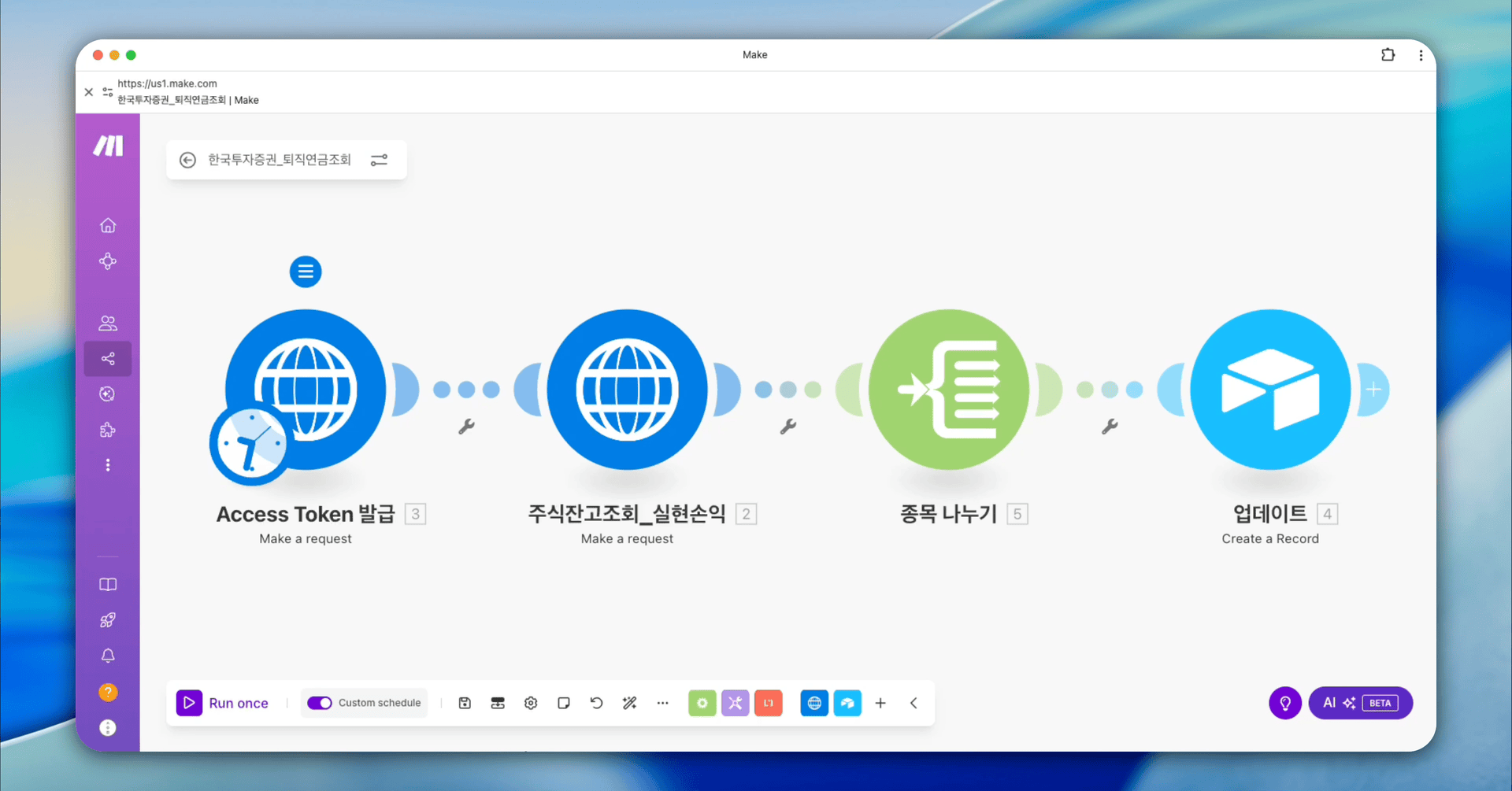Open the extensions puzzle icon in title bar
Screen dimensions: 1512x791
[x=1388, y=55]
